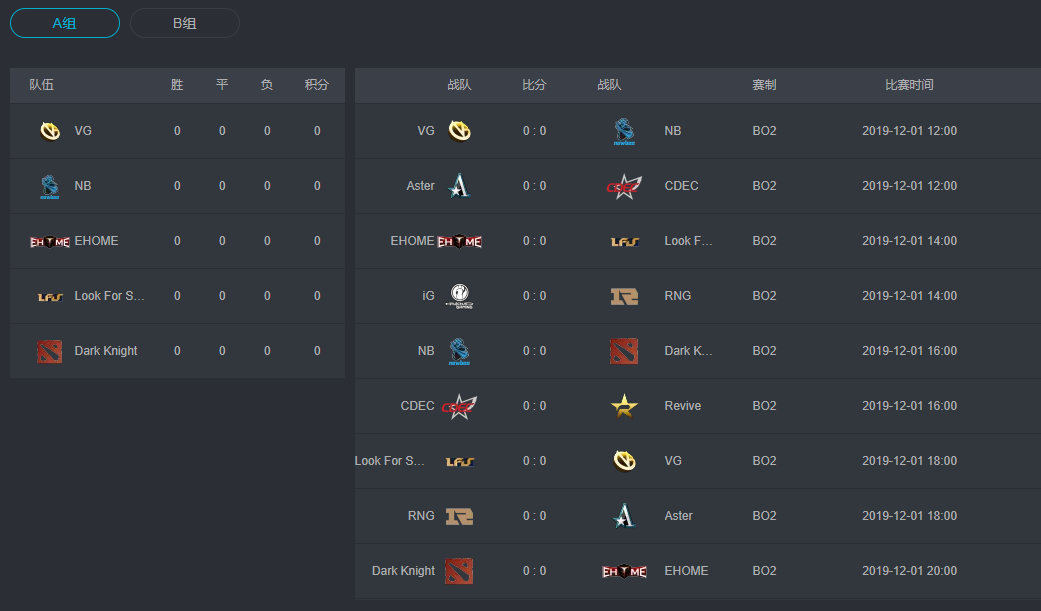Click Revive team name in match list
Screen dimensions: 1041x611
click(x=682, y=406)
